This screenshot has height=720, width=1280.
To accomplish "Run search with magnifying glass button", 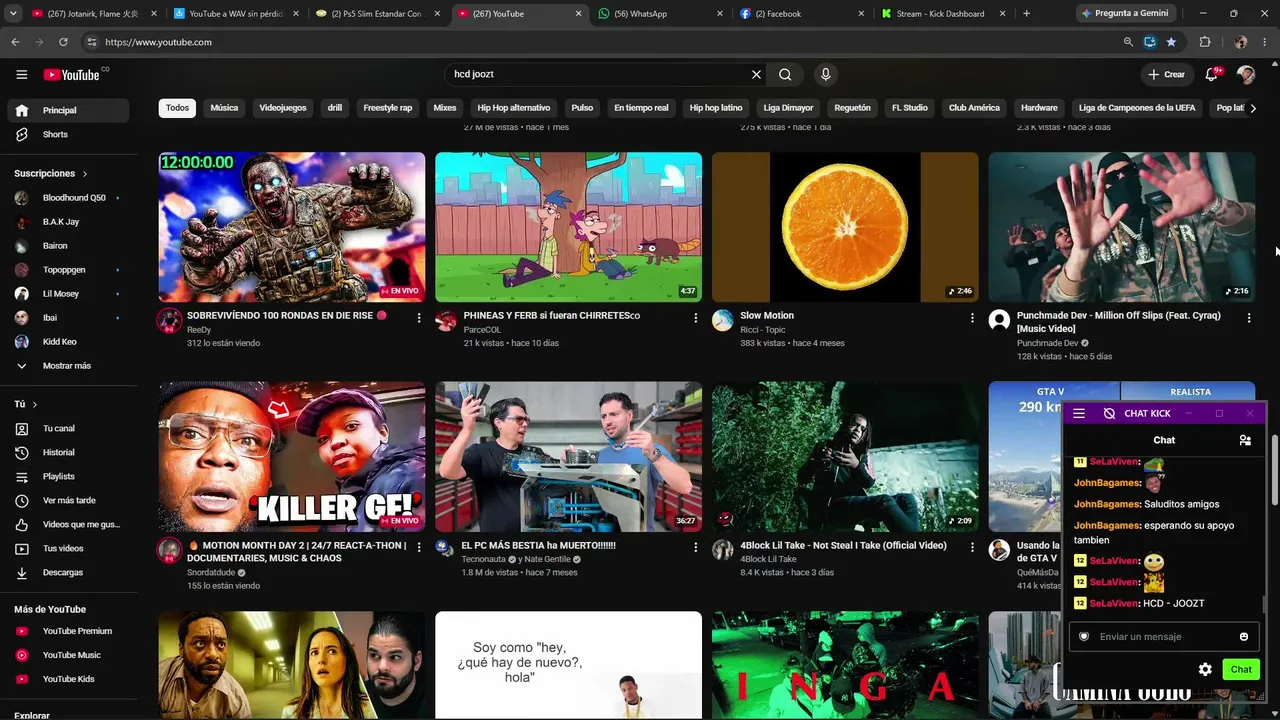I will pos(785,74).
